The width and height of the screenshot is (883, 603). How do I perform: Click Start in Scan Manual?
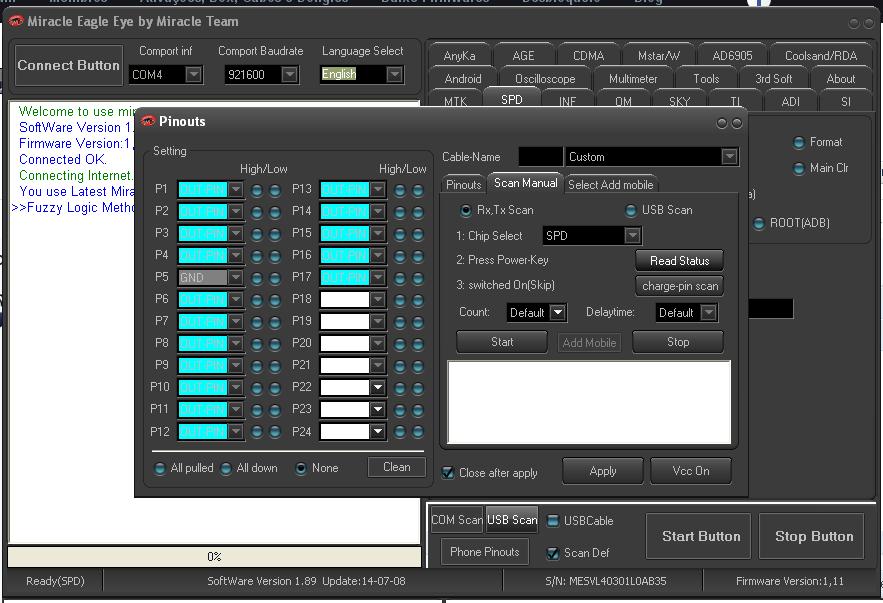[x=502, y=342]
